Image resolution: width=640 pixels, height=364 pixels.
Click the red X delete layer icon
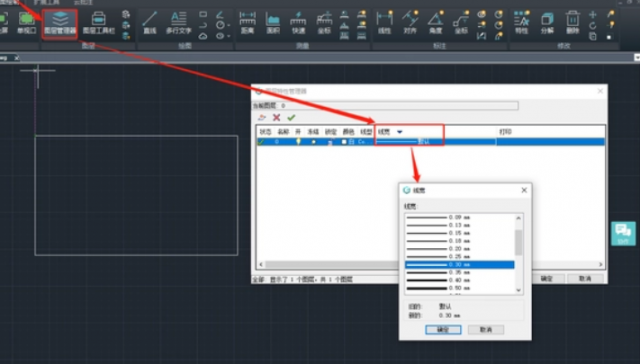[x=276, y=118]
